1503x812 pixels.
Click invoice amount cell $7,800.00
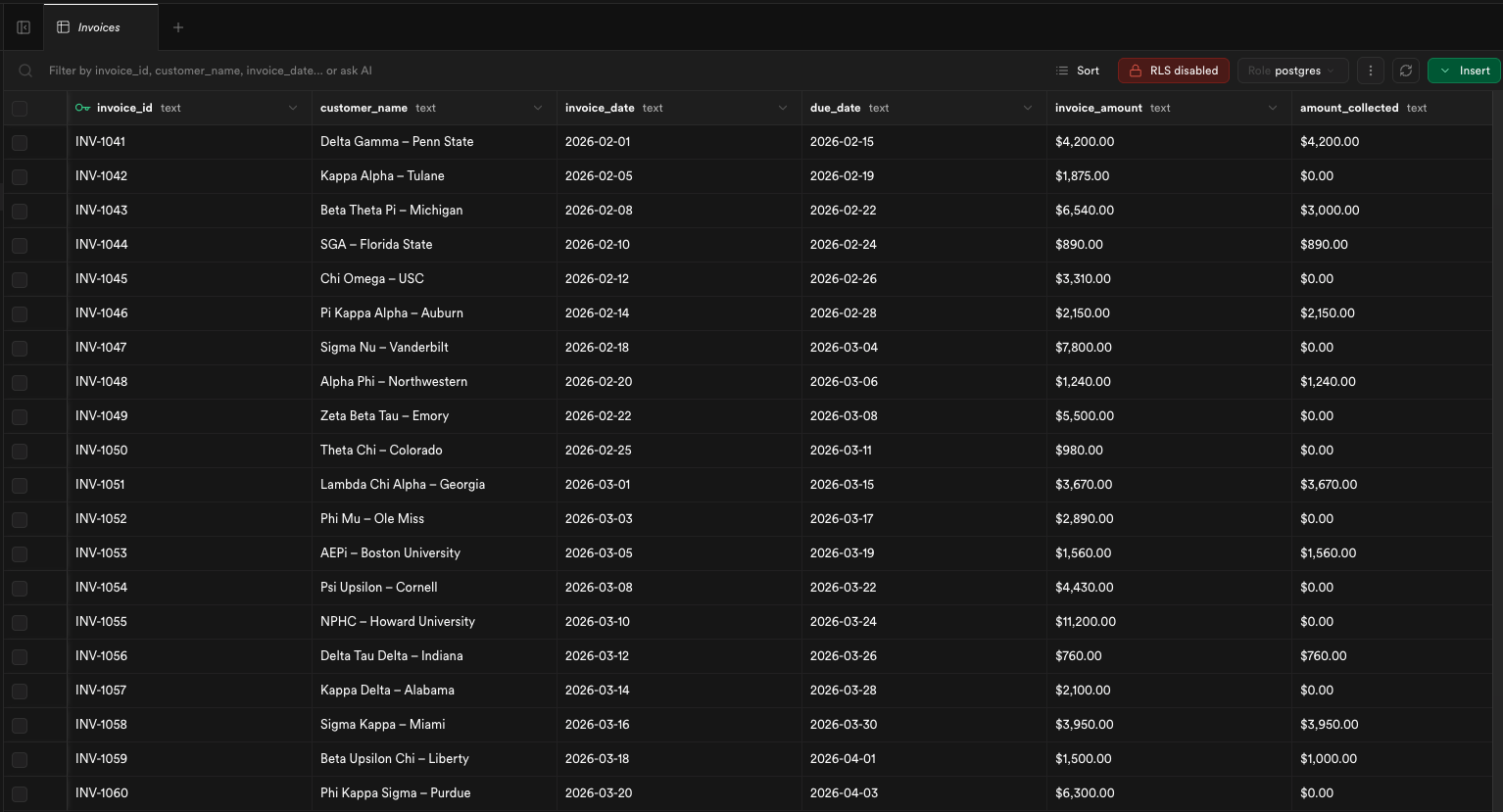click(1169, 348)
